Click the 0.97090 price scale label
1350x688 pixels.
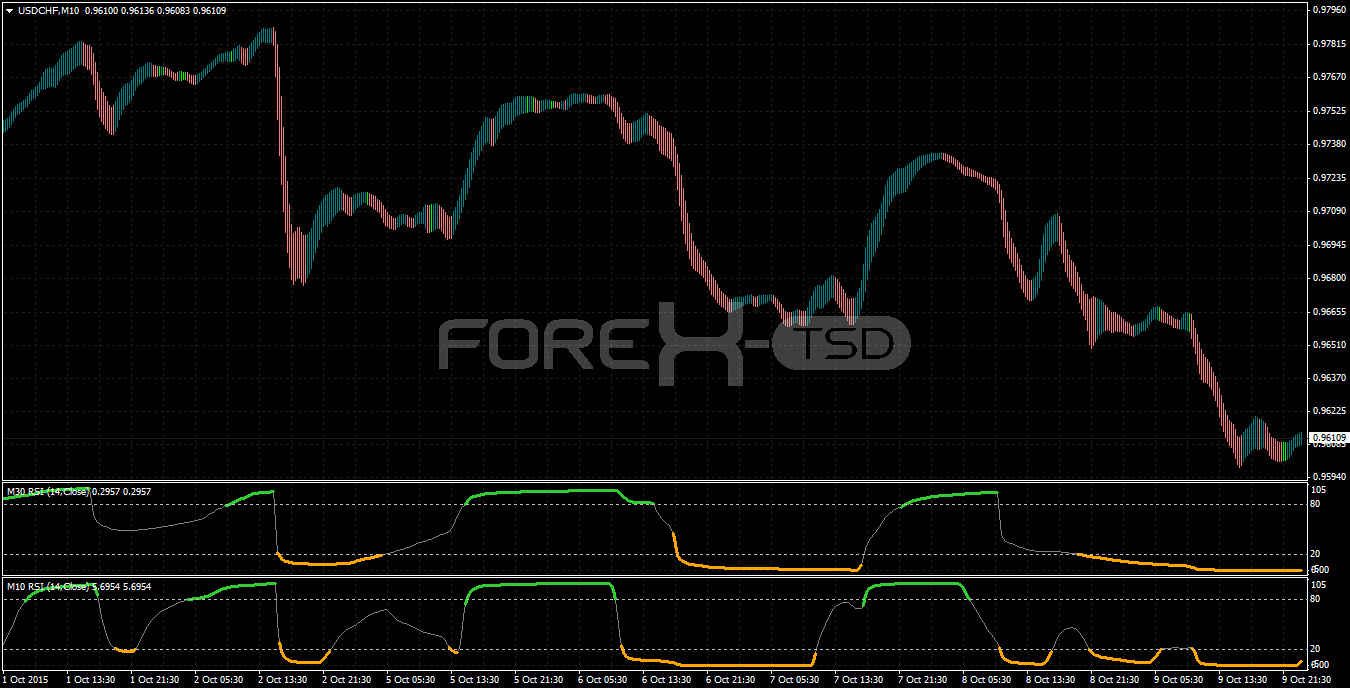pos(1328,211)
